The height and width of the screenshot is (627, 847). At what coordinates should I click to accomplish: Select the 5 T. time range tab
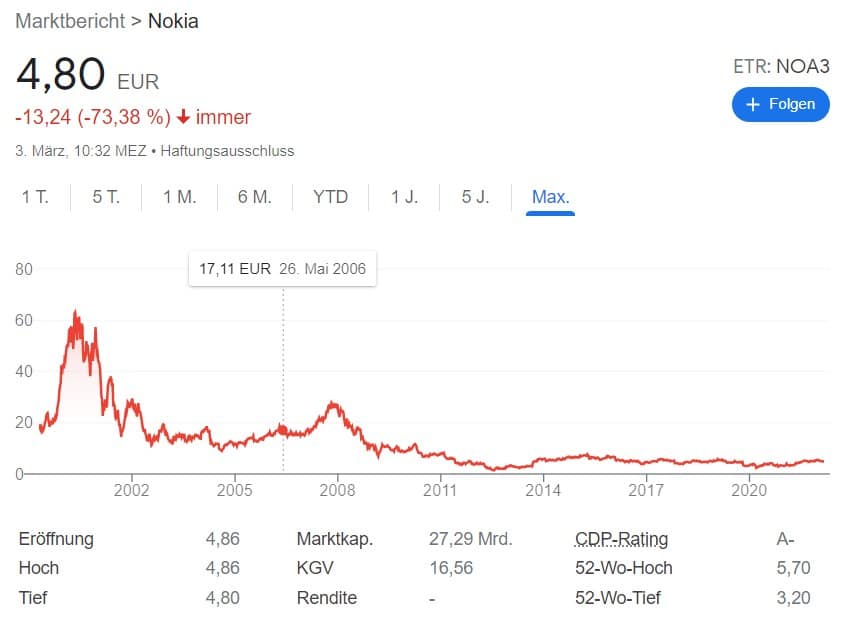click(x=106, y=197)
